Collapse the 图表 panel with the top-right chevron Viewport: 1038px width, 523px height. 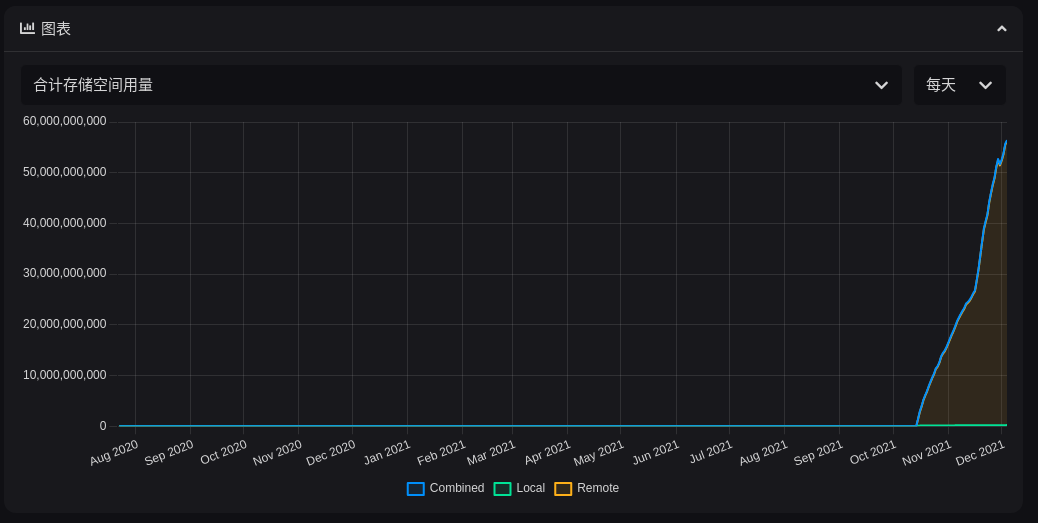tap(1001, 29)
